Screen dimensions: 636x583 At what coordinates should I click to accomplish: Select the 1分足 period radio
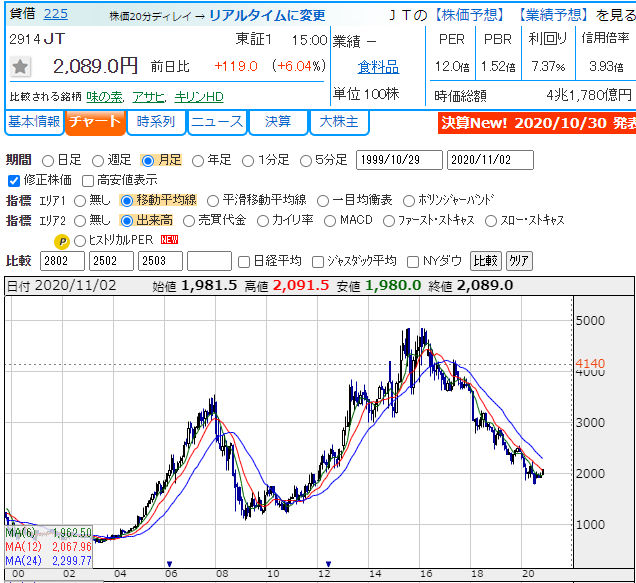click(x=248, y=161)
